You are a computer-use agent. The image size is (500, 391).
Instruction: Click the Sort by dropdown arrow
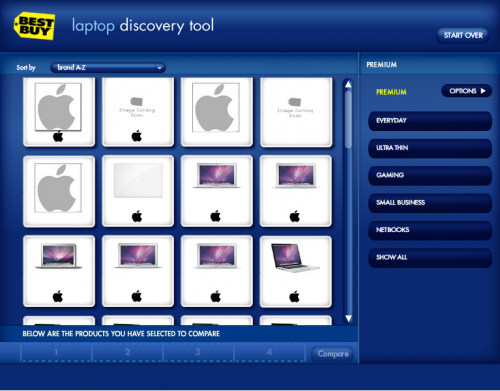tap(160, 68)
